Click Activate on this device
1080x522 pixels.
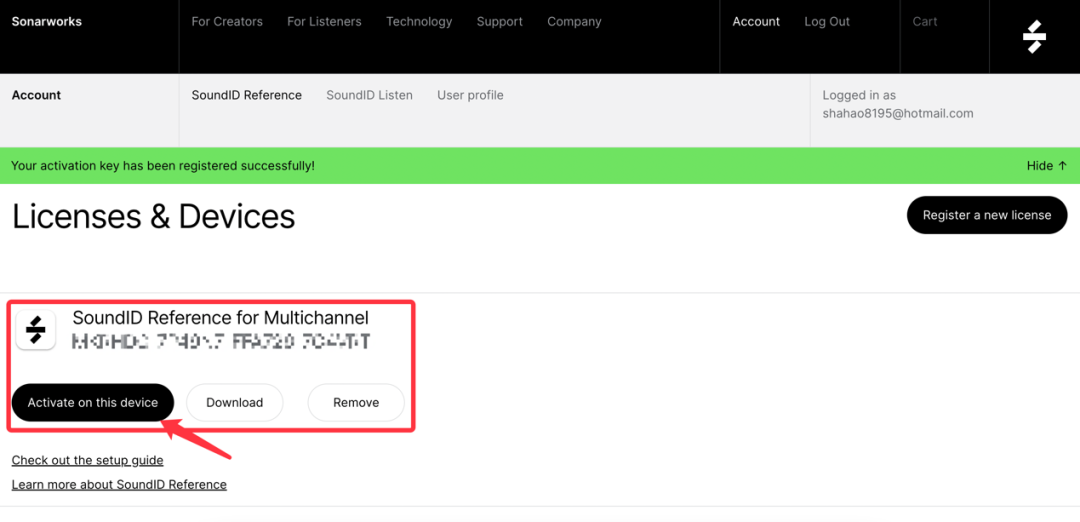pos(93,403)
